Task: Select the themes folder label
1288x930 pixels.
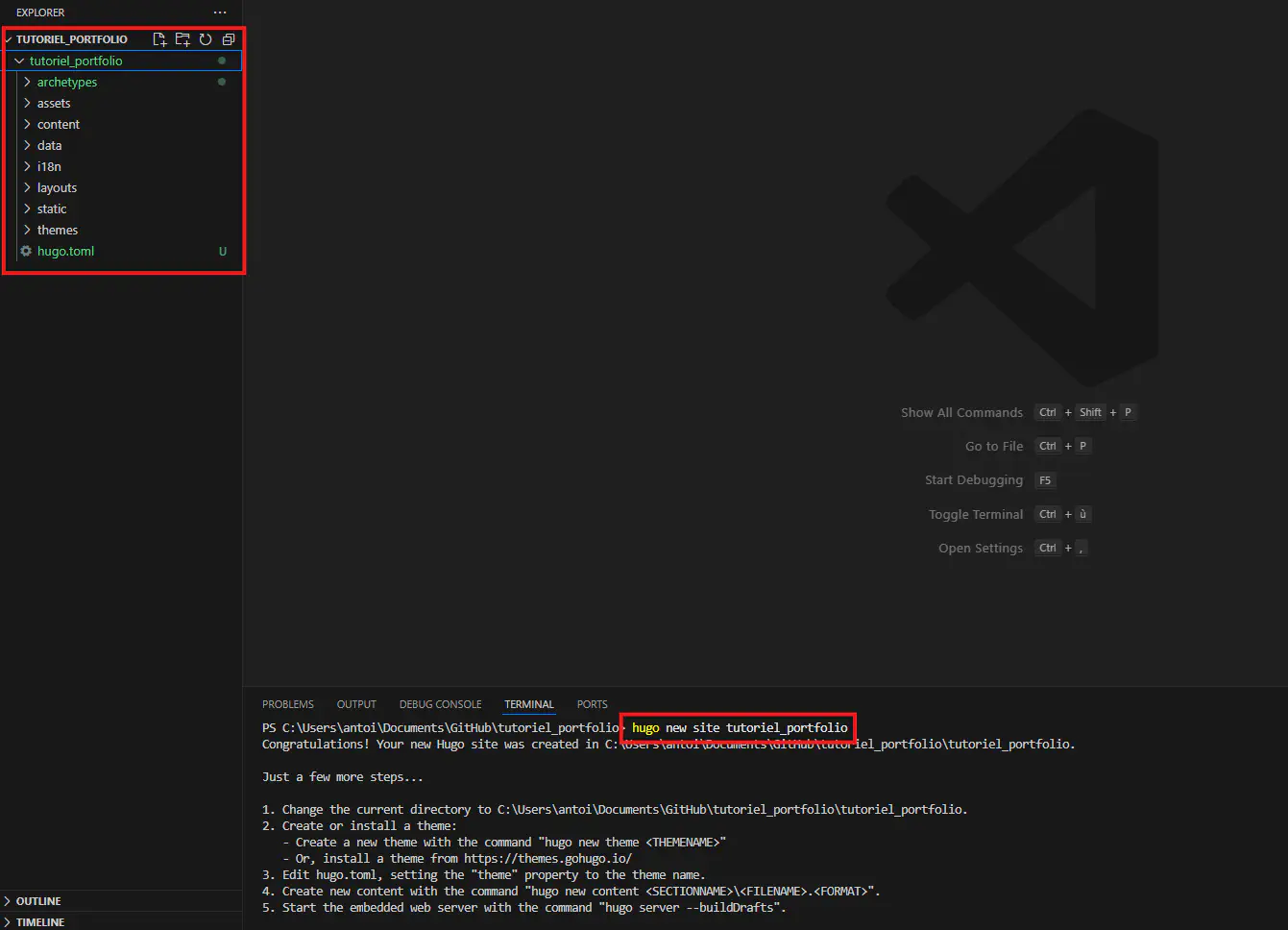Action: click(x=58, y=230)
